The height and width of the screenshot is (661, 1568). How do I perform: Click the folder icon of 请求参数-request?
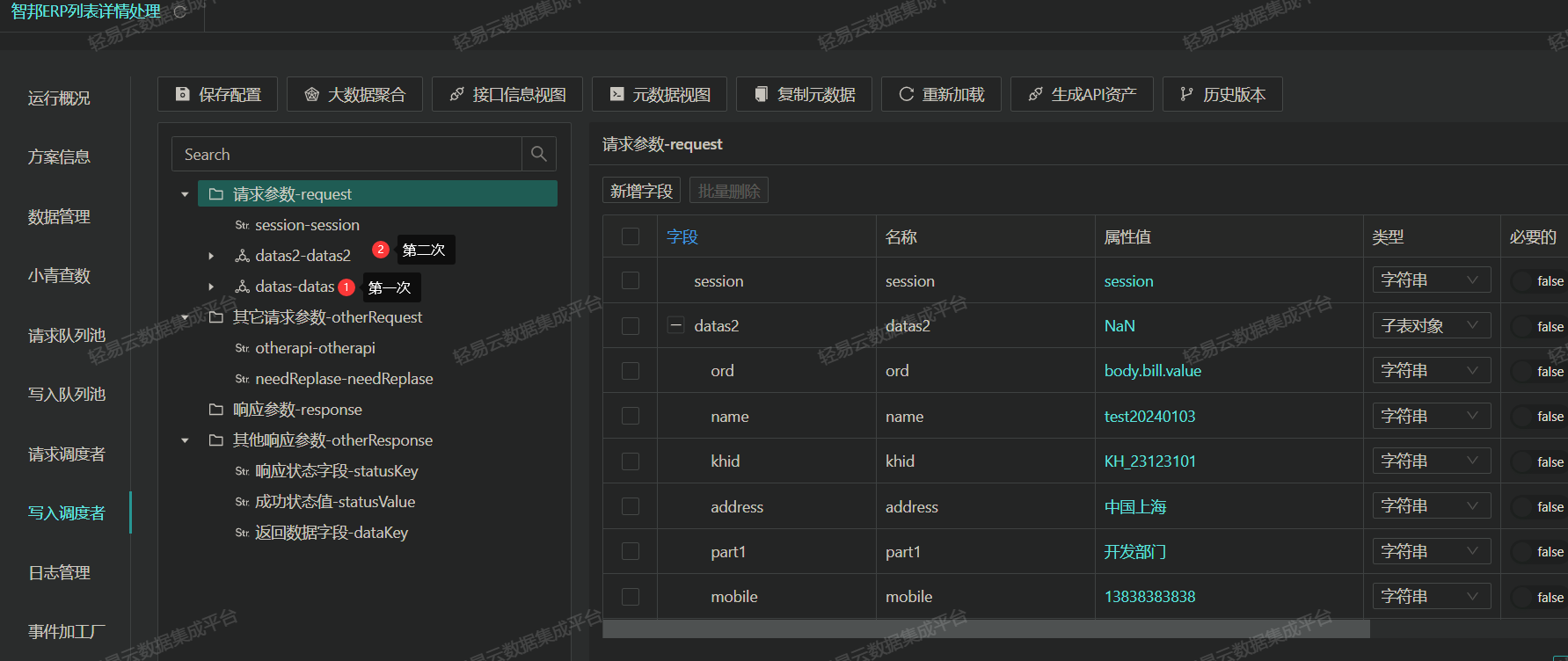(216, 194)
